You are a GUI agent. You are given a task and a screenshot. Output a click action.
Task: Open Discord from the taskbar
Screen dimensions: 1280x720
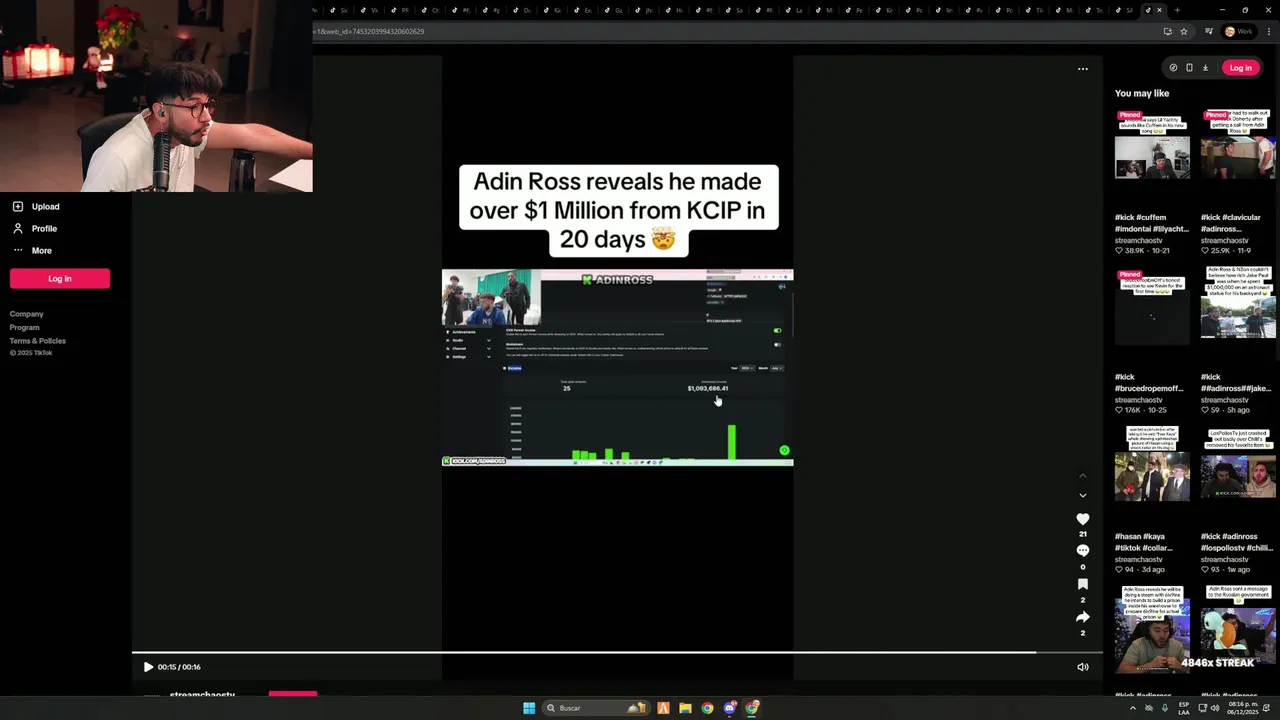730,708
